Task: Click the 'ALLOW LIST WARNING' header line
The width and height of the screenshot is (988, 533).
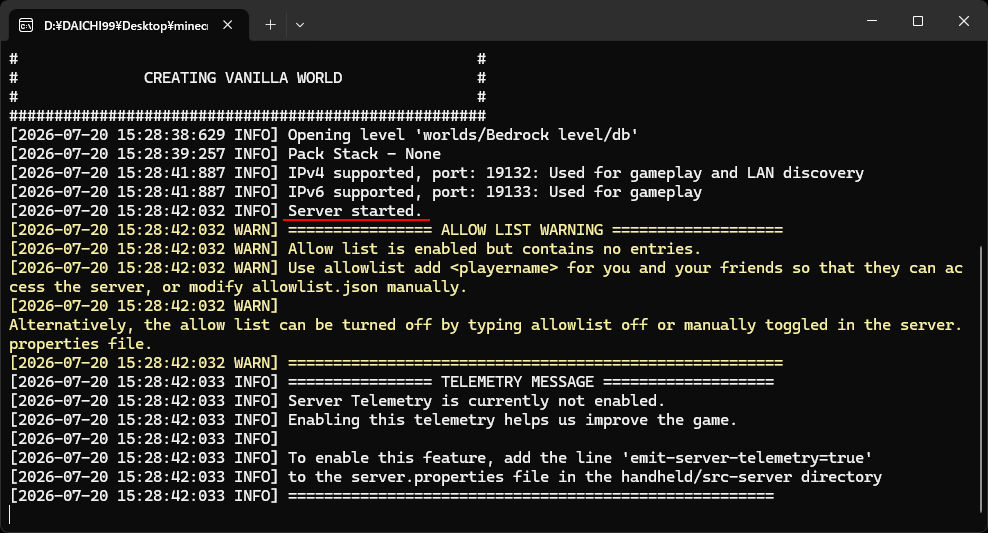Action: pos(396,229)
